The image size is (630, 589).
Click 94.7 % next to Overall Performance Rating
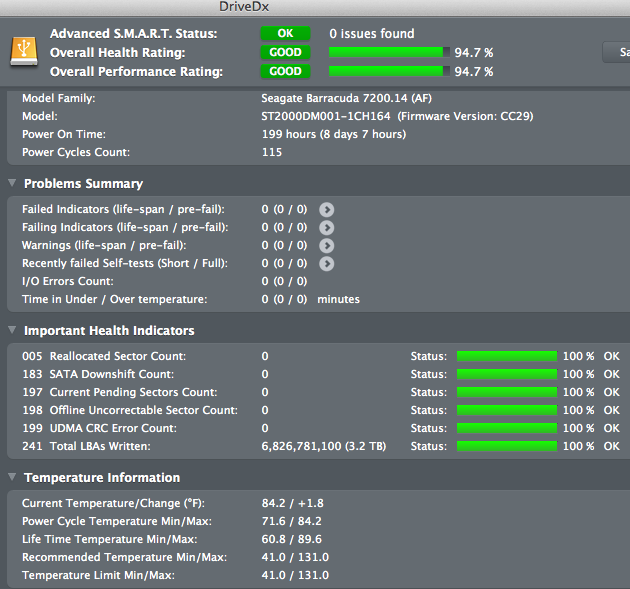(x=474, y=72)
